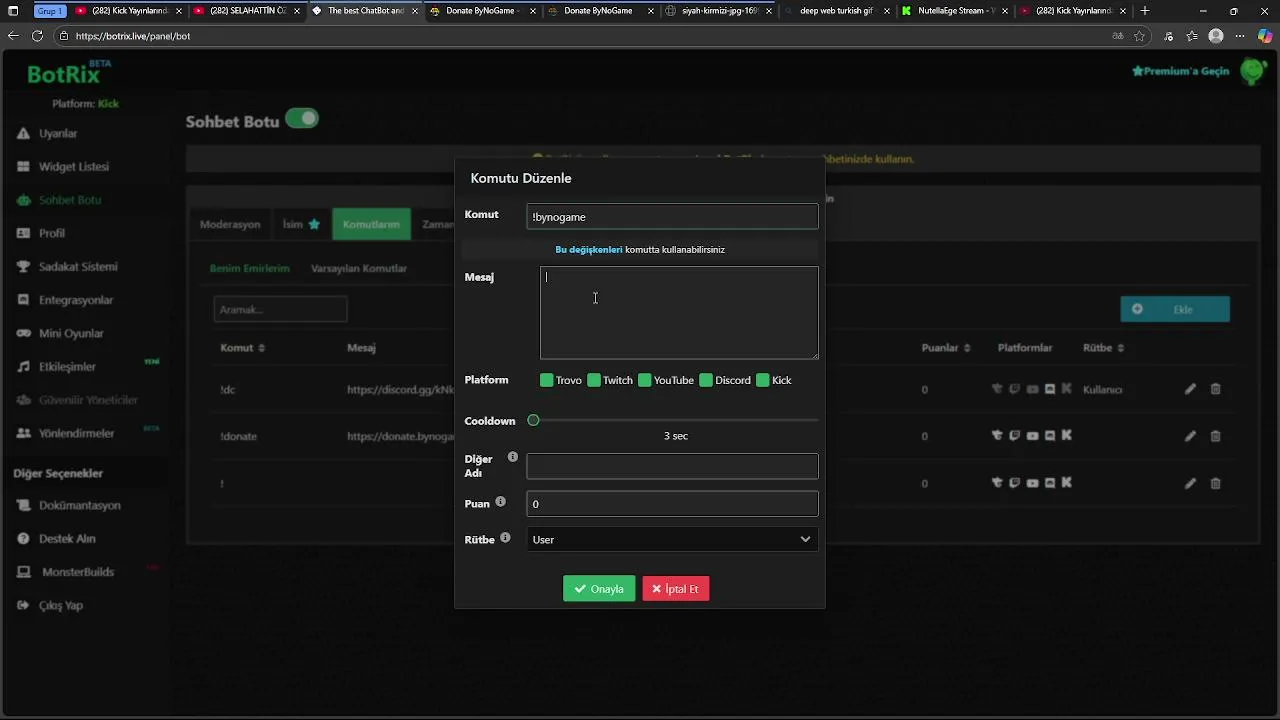Open Mini Oyunlar sidebar item
Viewport: 1280px width, 720px height.
[71, 333]
